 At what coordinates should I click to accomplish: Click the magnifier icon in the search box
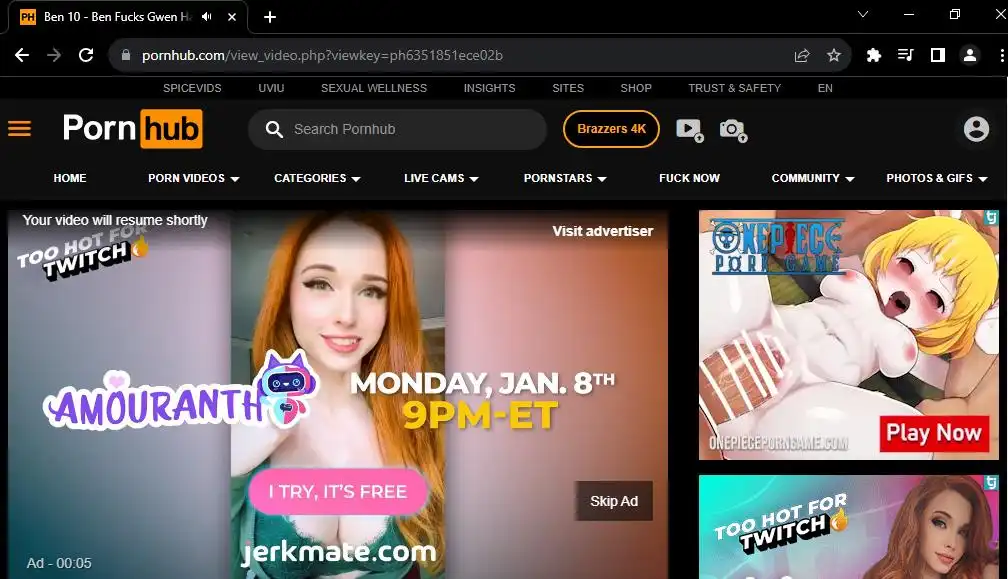click(274, 129)
